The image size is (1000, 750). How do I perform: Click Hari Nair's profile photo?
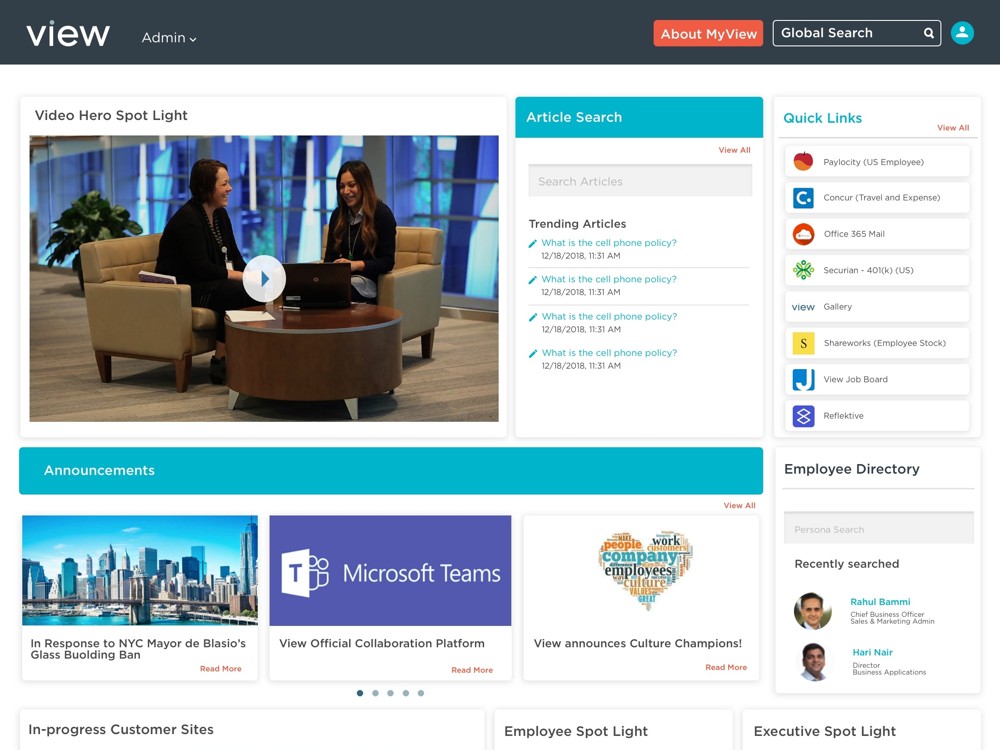[814, 661]
